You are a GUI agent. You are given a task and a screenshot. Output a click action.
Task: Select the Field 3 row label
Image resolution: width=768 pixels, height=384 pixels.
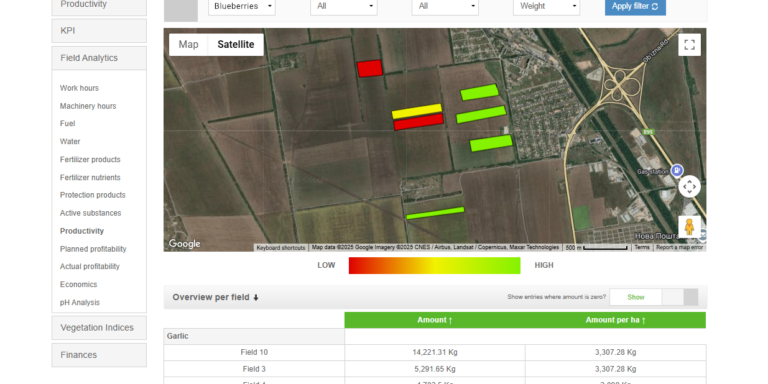tap(254, 369)
